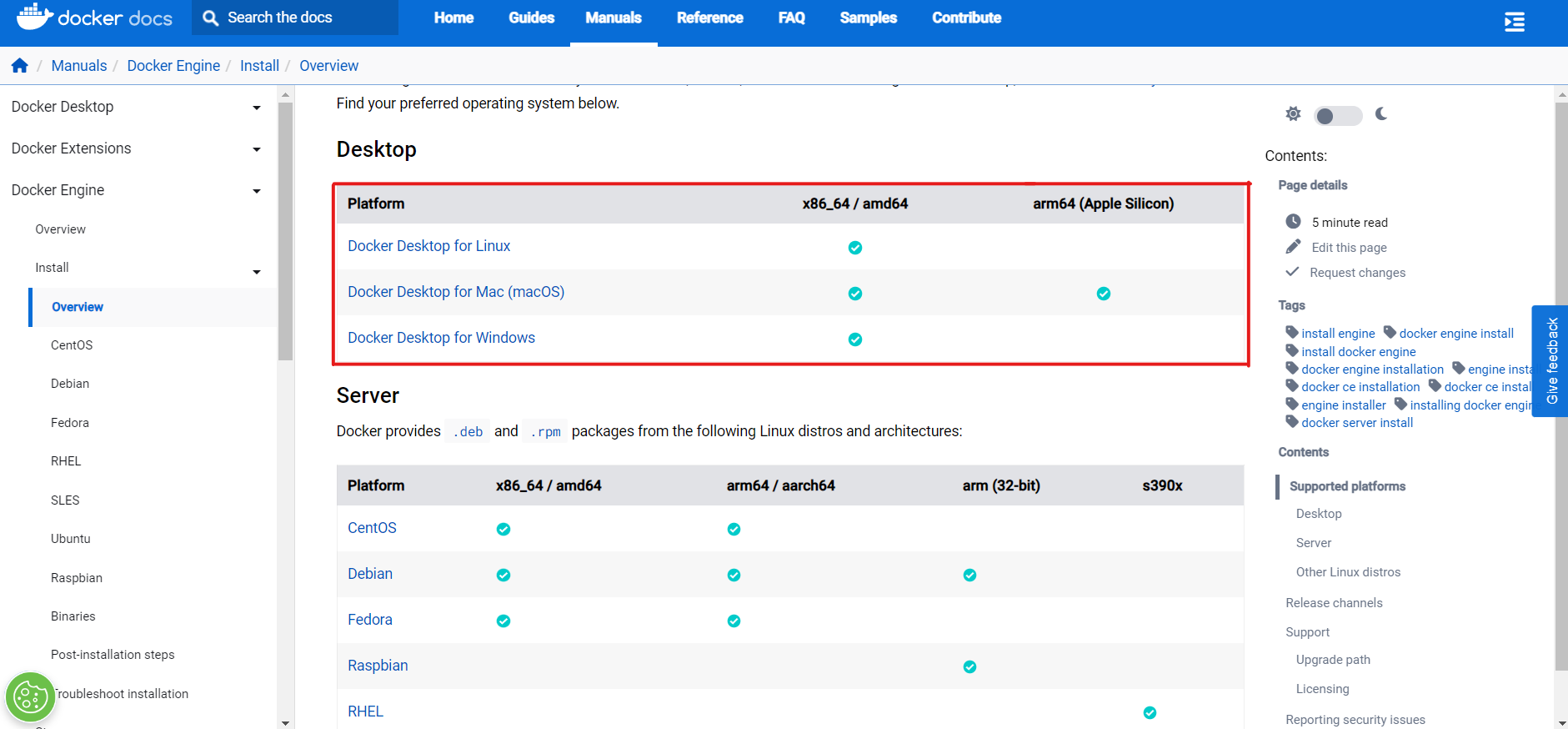The image size is (1568, 729).
Task: Open the CentOS link in Server table
Action: tap(372, 528)
